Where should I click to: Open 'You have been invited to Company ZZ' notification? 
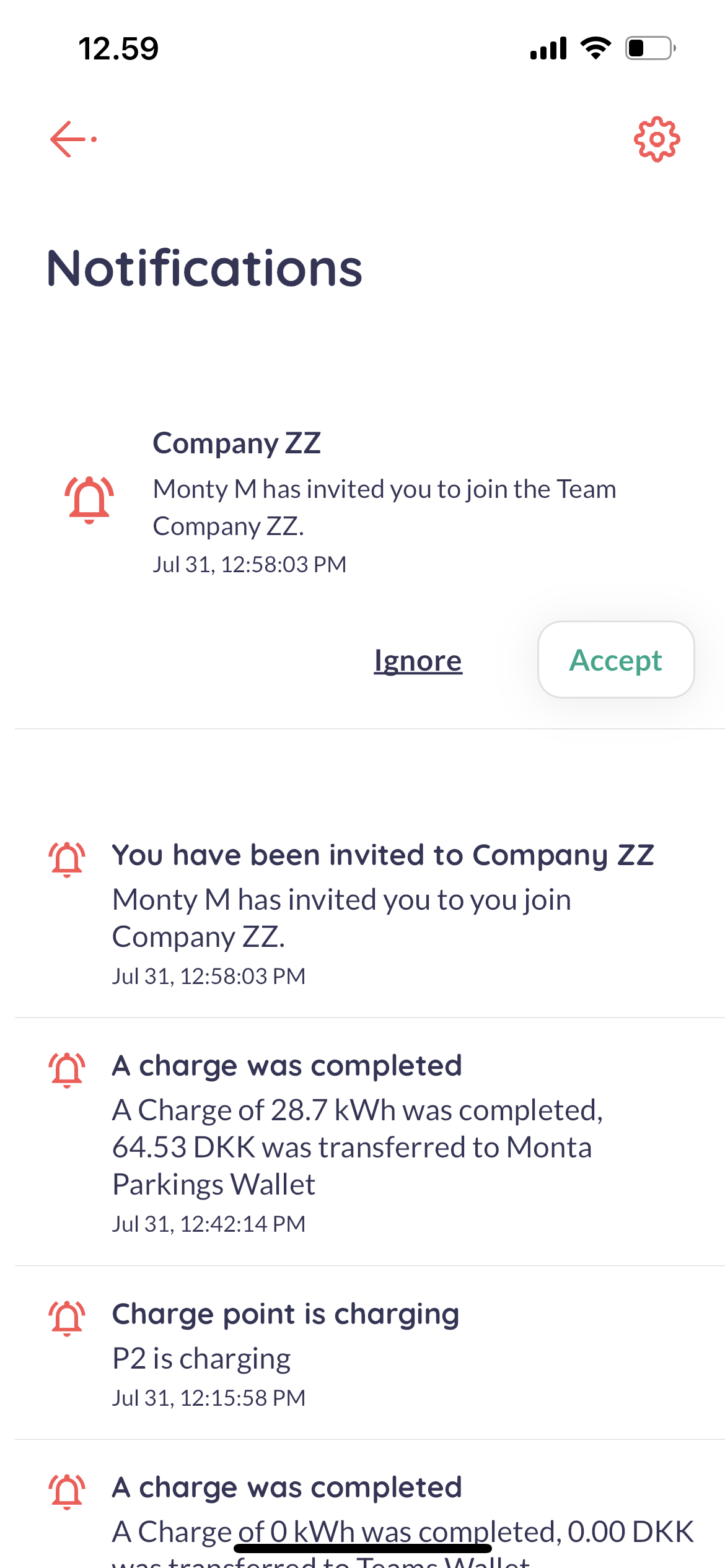pyautogui.click(x=382, y=855)
